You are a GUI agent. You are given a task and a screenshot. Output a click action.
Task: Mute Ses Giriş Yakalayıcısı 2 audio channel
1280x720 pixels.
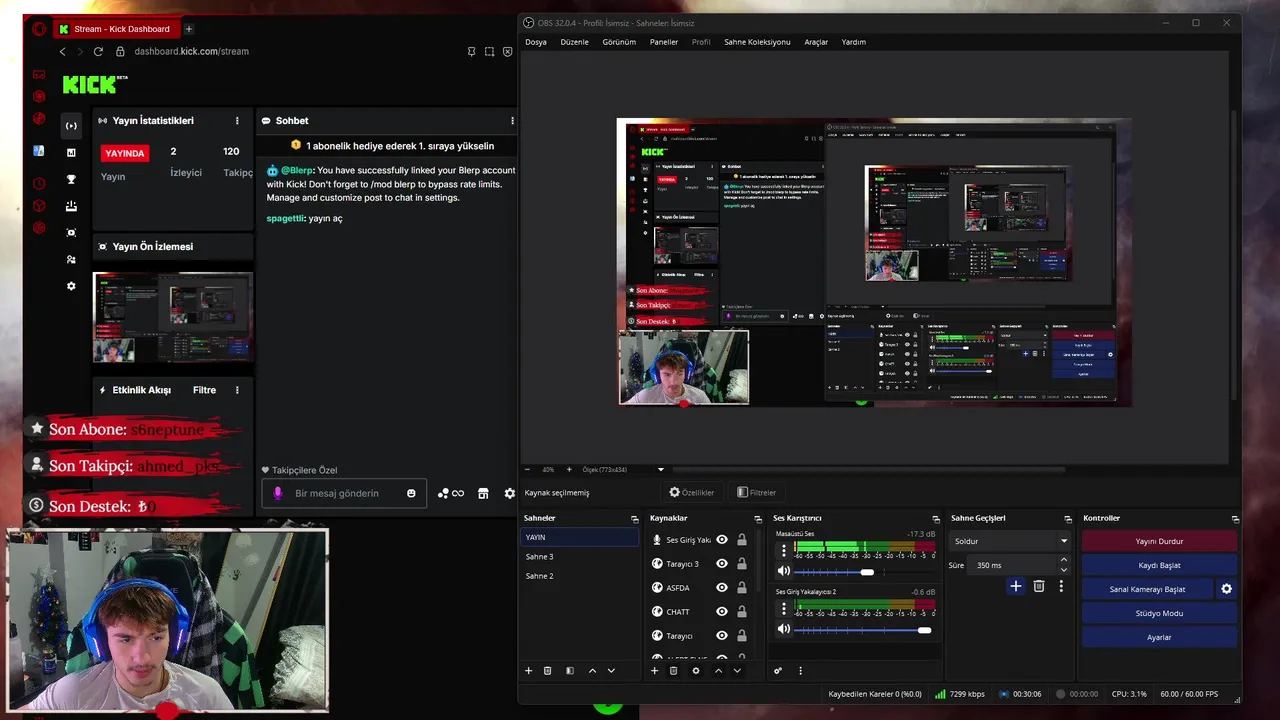[x=784, y=629]
